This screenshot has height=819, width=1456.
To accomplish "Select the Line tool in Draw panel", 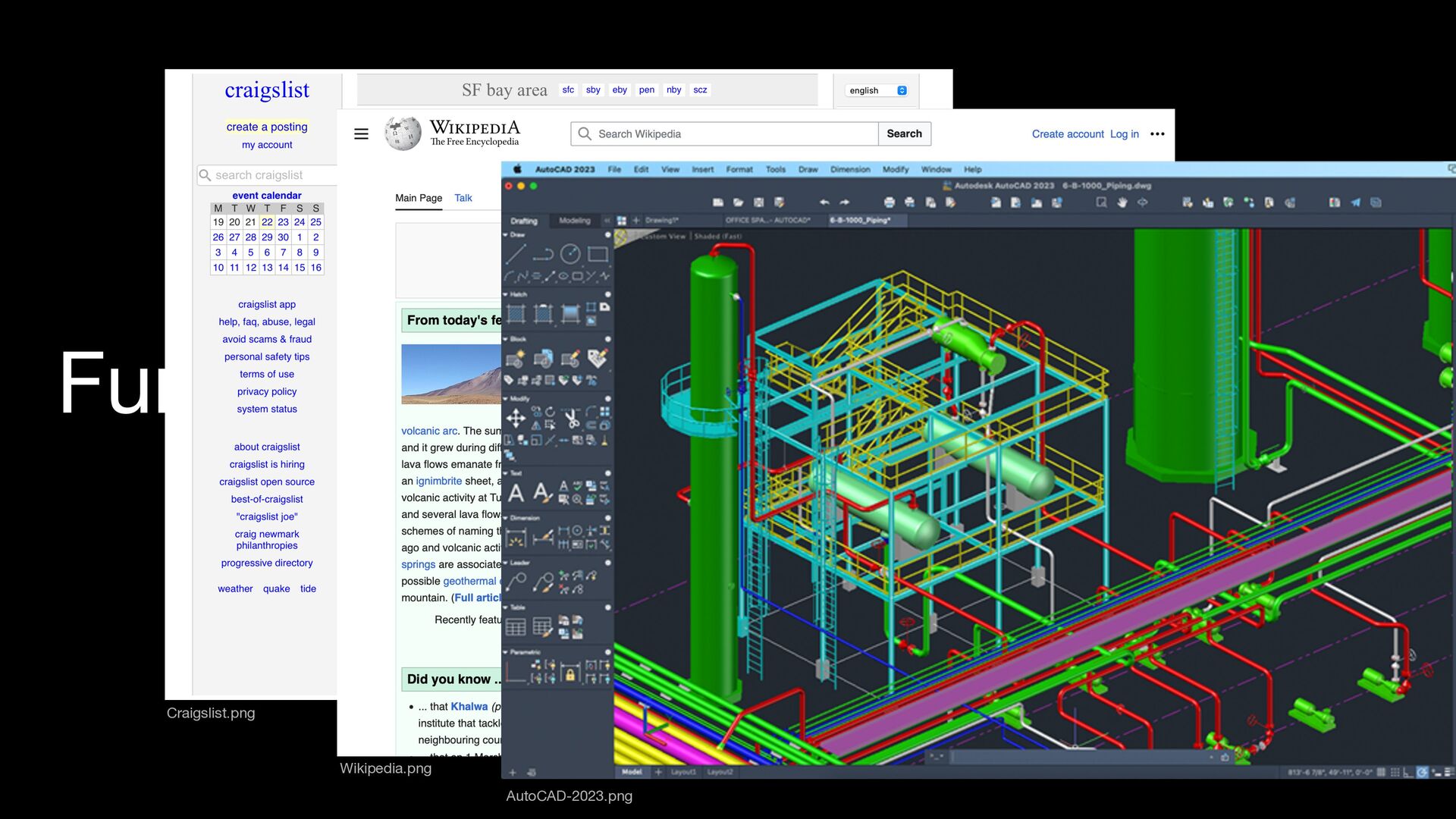I will click(x=516, y=254).
